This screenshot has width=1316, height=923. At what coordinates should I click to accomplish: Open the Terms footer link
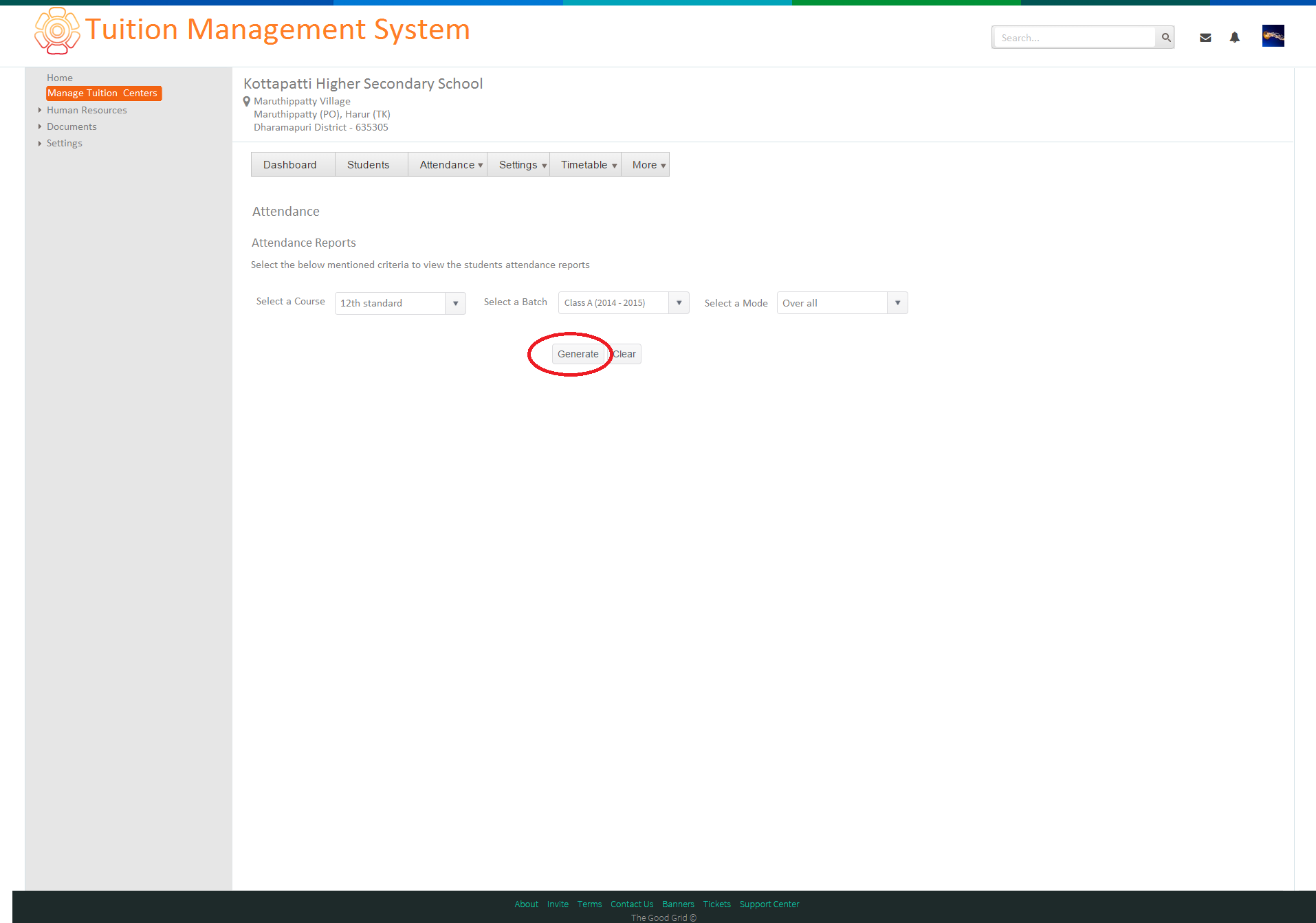[x=589, y=904]
